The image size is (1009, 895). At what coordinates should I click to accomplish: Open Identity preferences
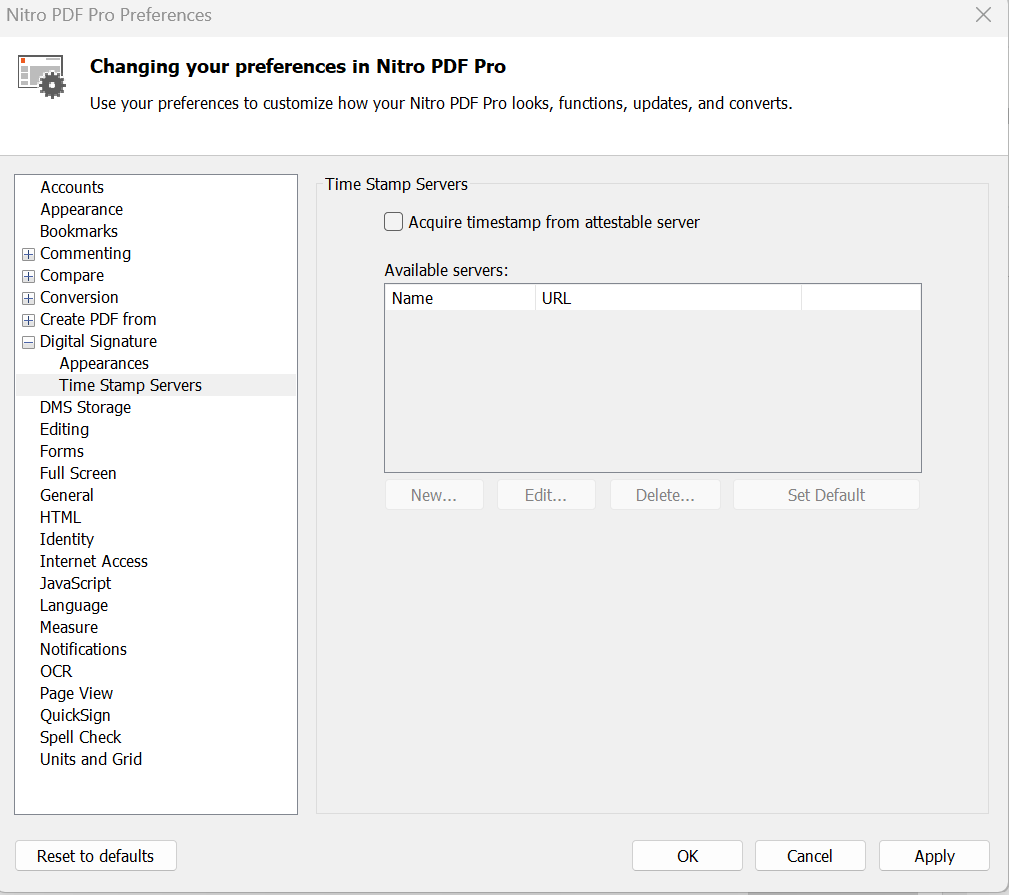(x=66, y=539)
